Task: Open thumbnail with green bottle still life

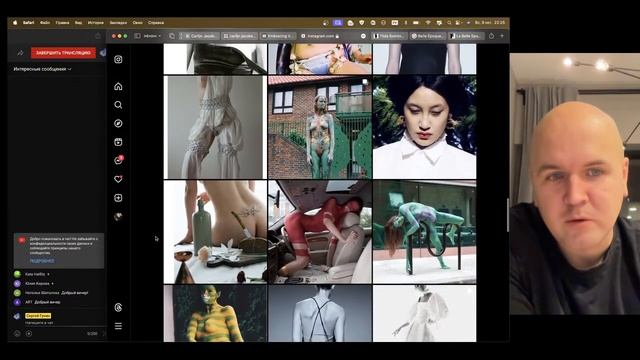Action: [215, 232]
